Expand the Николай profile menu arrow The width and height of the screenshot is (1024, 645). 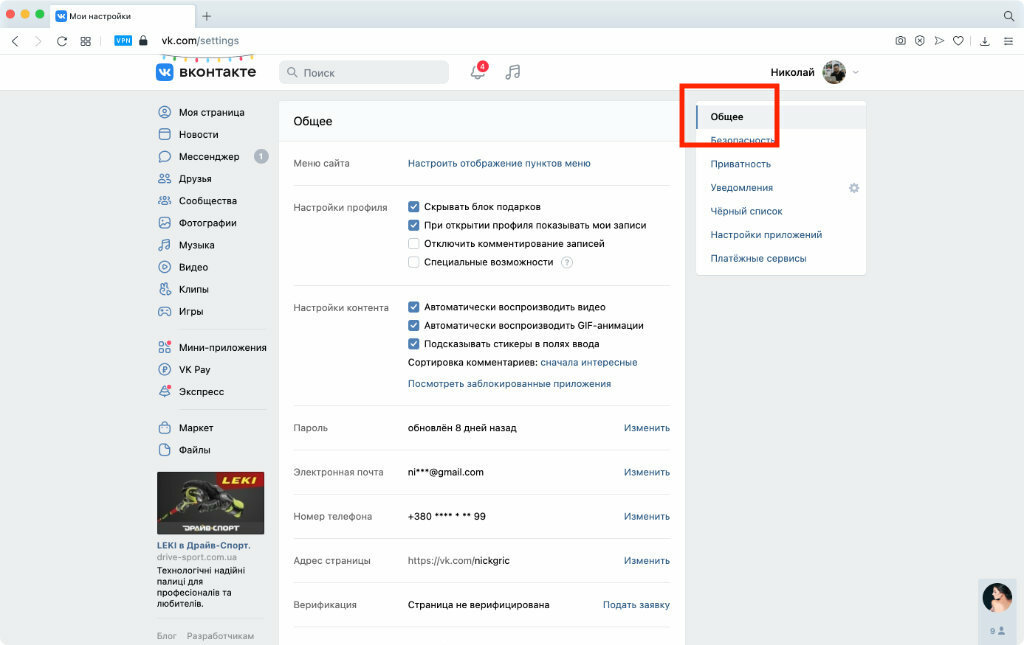[856, 72]
